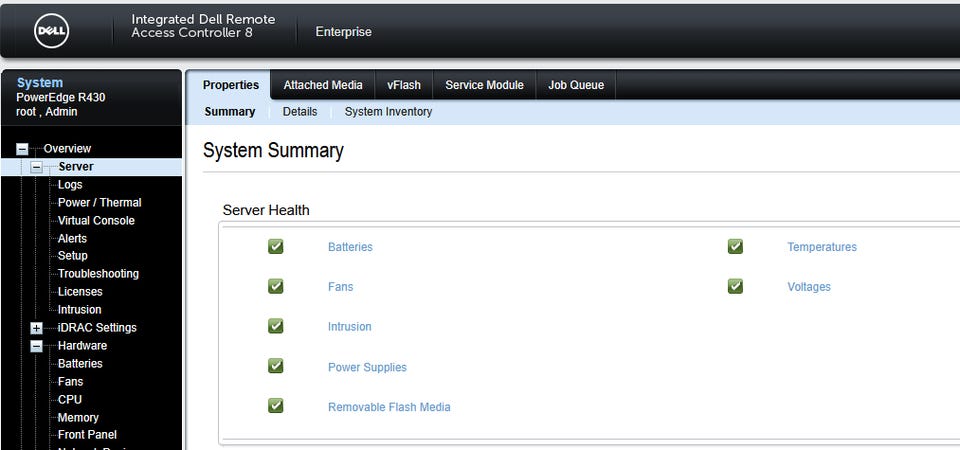
Task: Click the Dell logo icon
Action: 52,32
